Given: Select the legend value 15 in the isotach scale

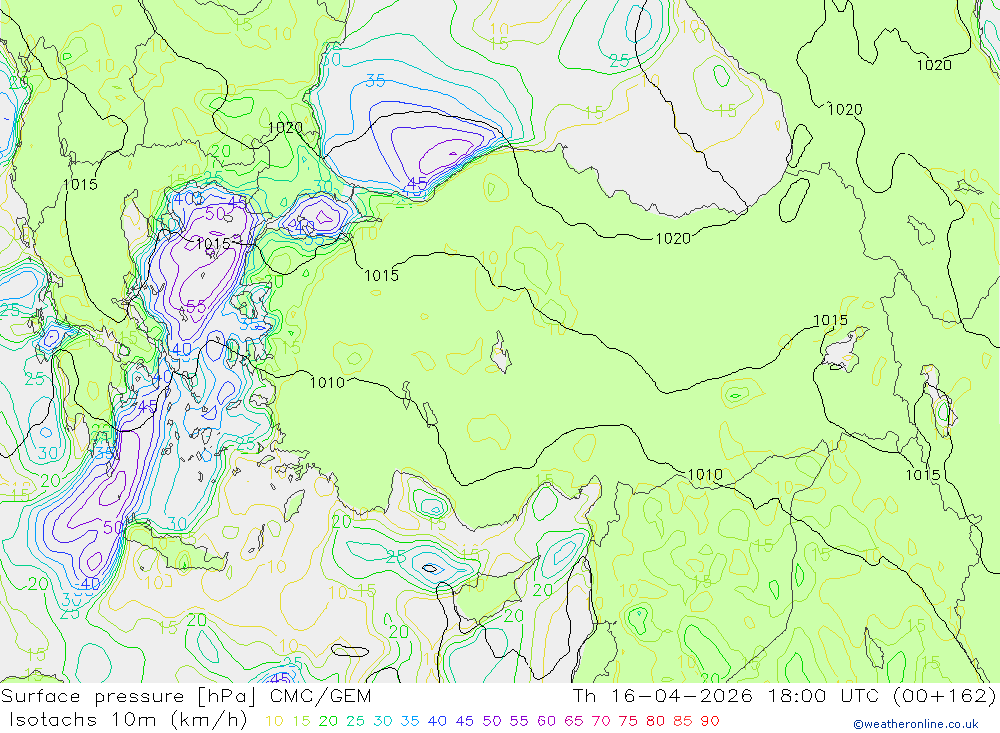Looking at the screenshot, I should tap(302, 722).
